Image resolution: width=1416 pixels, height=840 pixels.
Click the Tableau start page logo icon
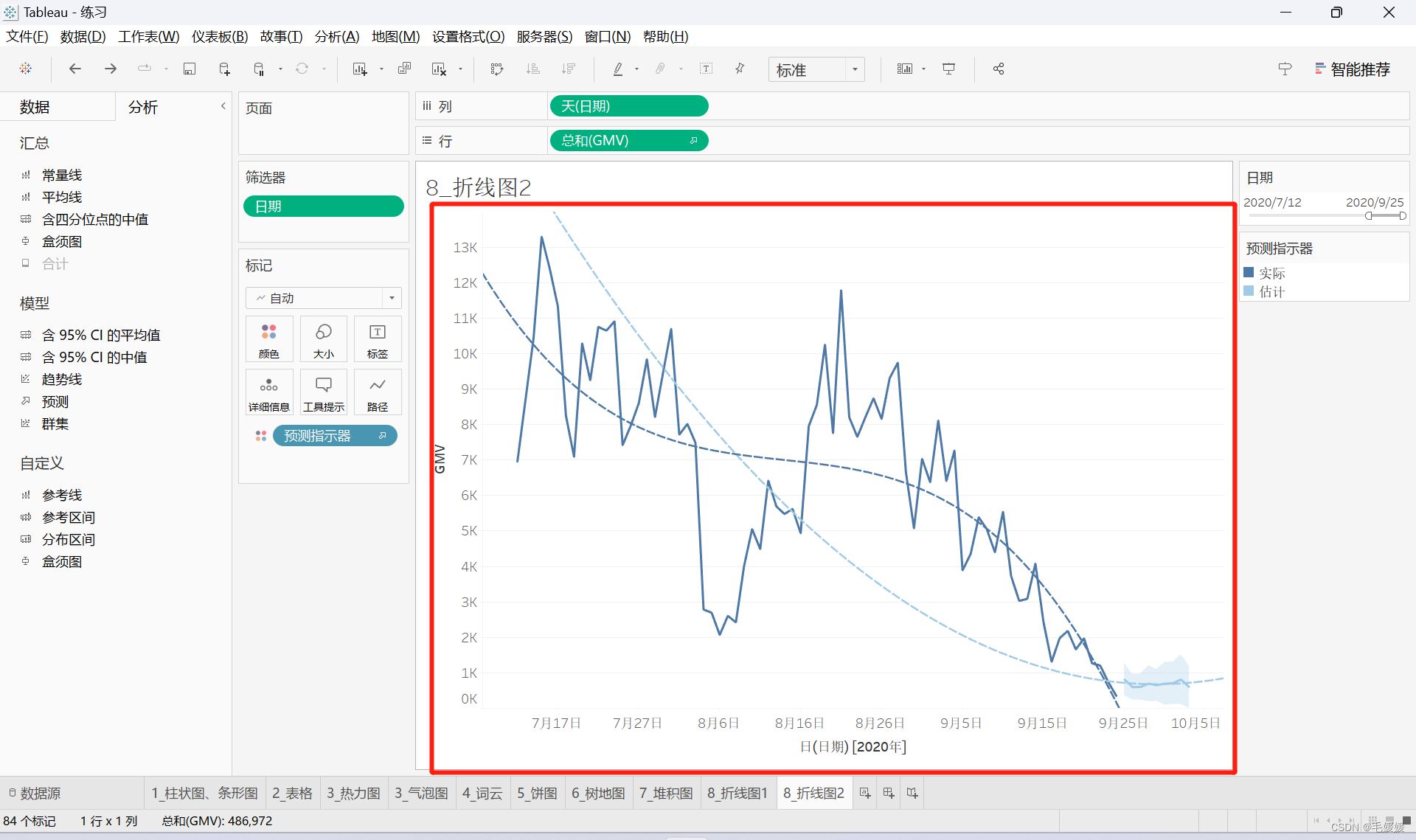click(26, 69)
